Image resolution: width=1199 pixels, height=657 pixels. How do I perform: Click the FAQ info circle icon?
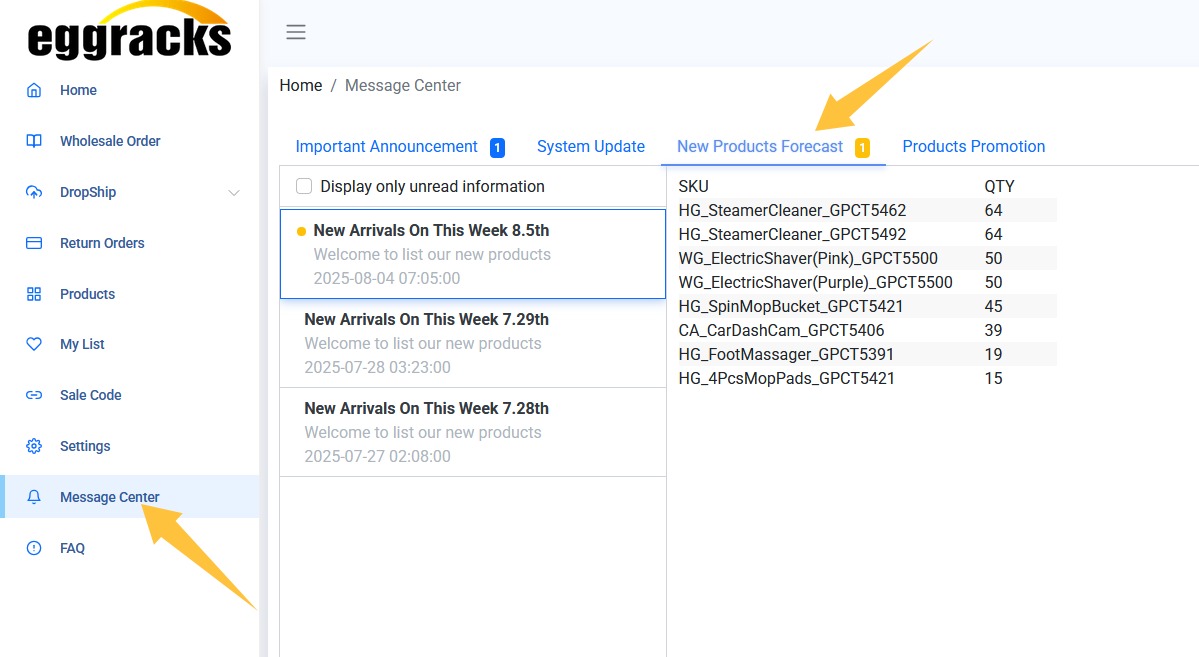(x=34, y=548)
